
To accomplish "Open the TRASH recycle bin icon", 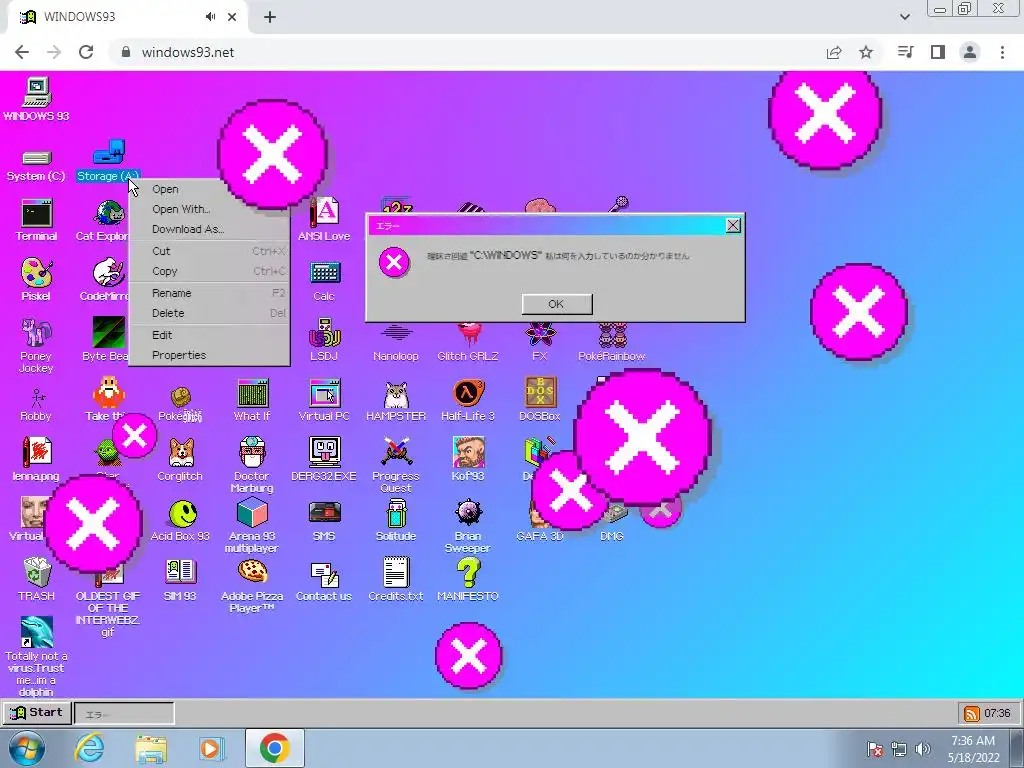I will point(36,572).
